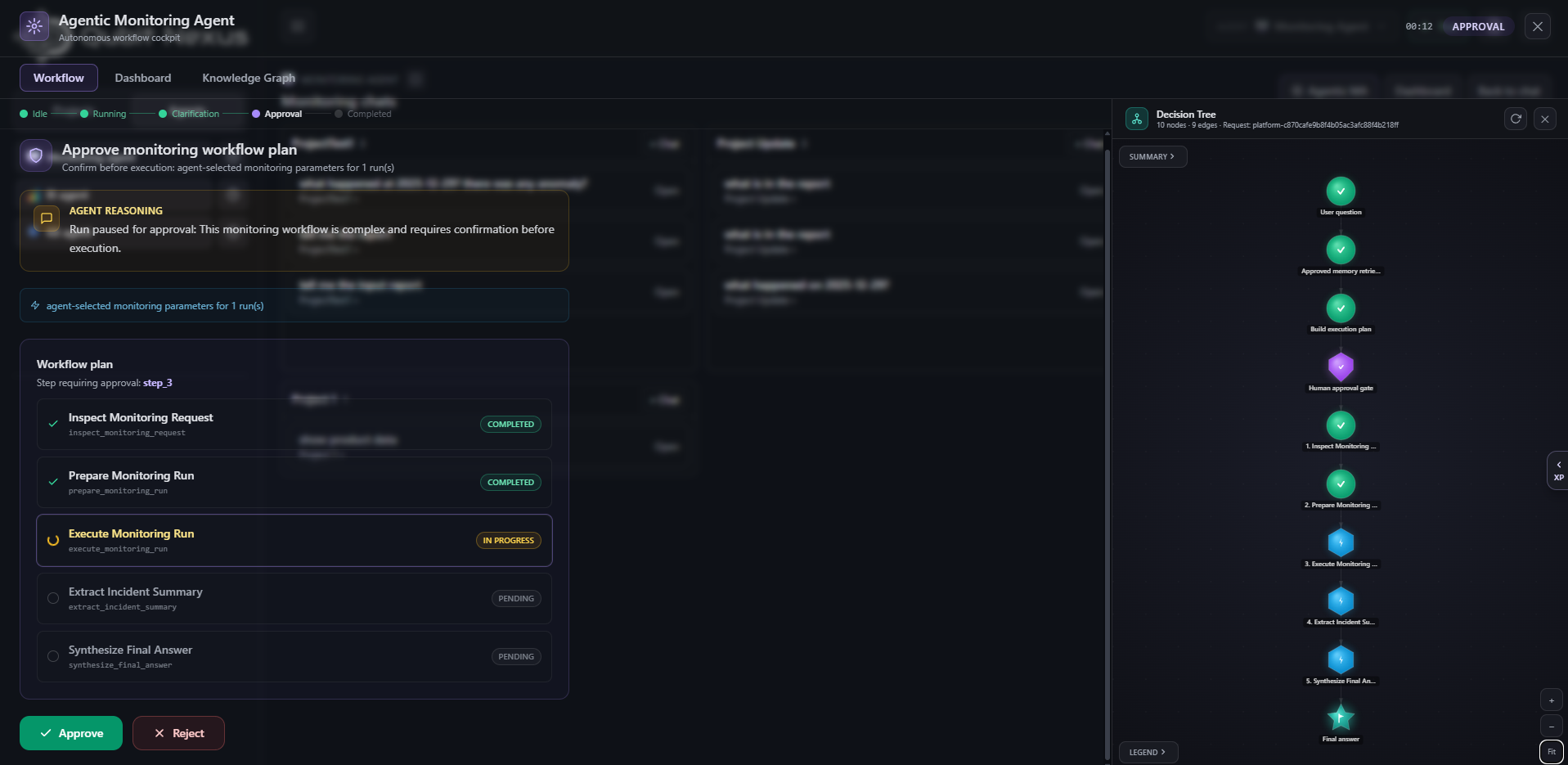Switch to the Workflow tab
Screen dimensions: 1568x765
tap(59, 78)
